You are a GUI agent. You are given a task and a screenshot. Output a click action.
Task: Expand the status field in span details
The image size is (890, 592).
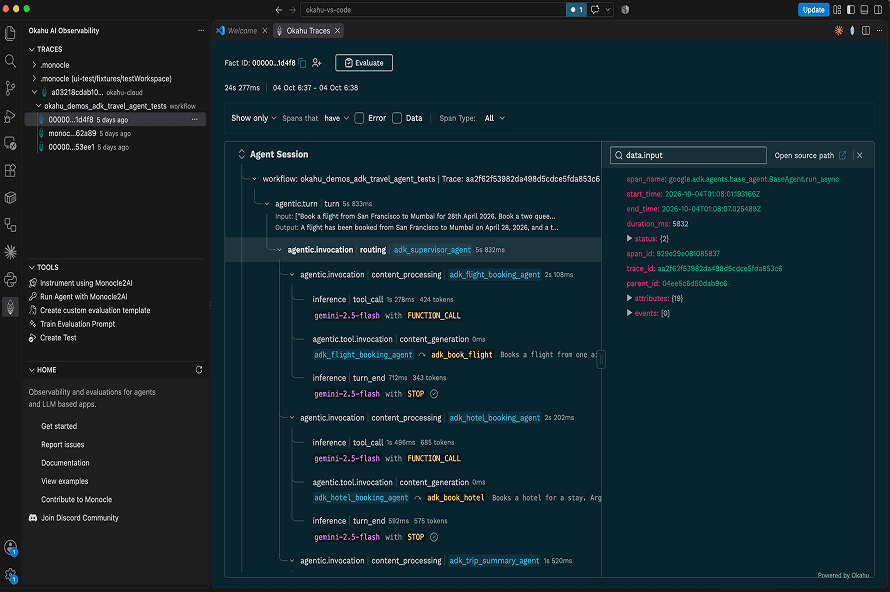tap(629, 238)
